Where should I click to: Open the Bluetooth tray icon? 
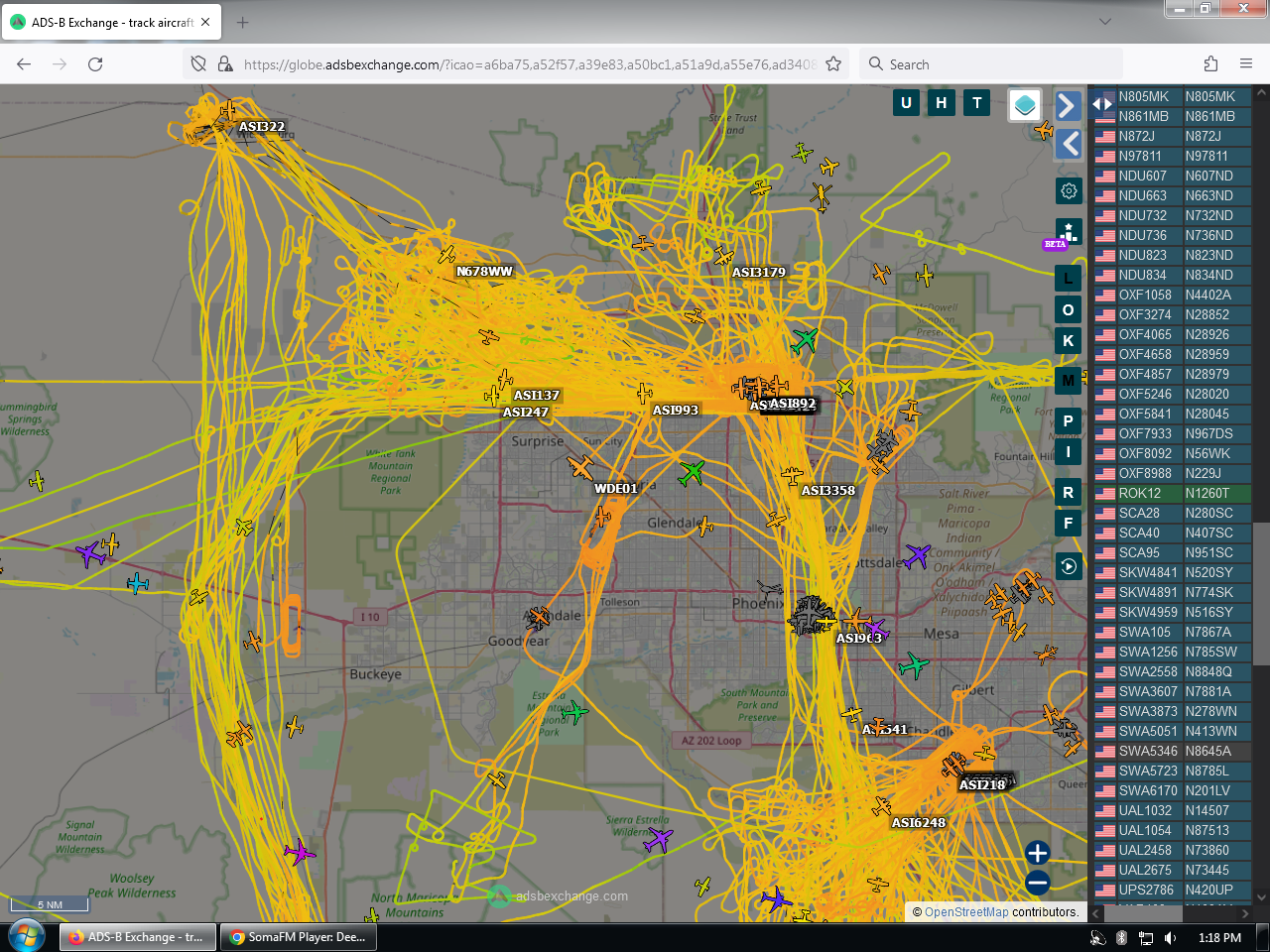[1122, 937]
